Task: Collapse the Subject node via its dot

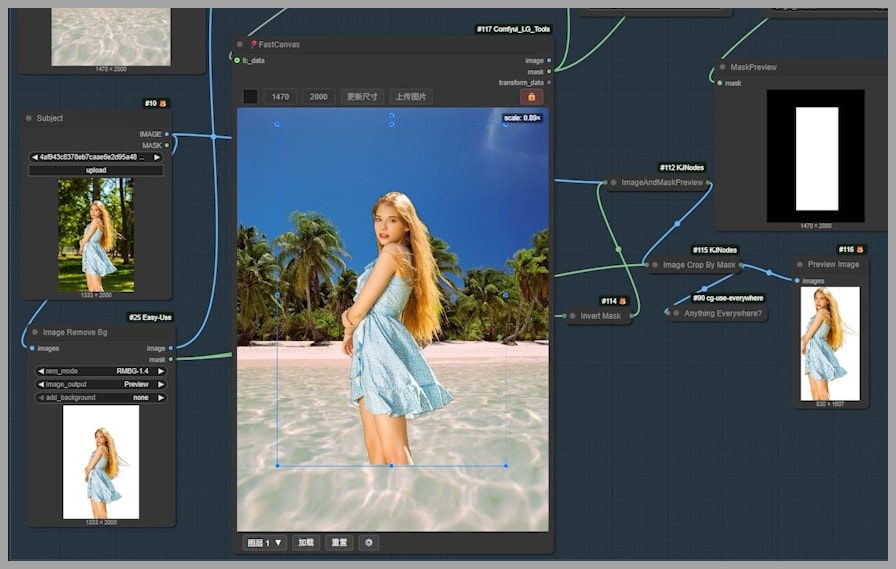Action: [29, 118]
